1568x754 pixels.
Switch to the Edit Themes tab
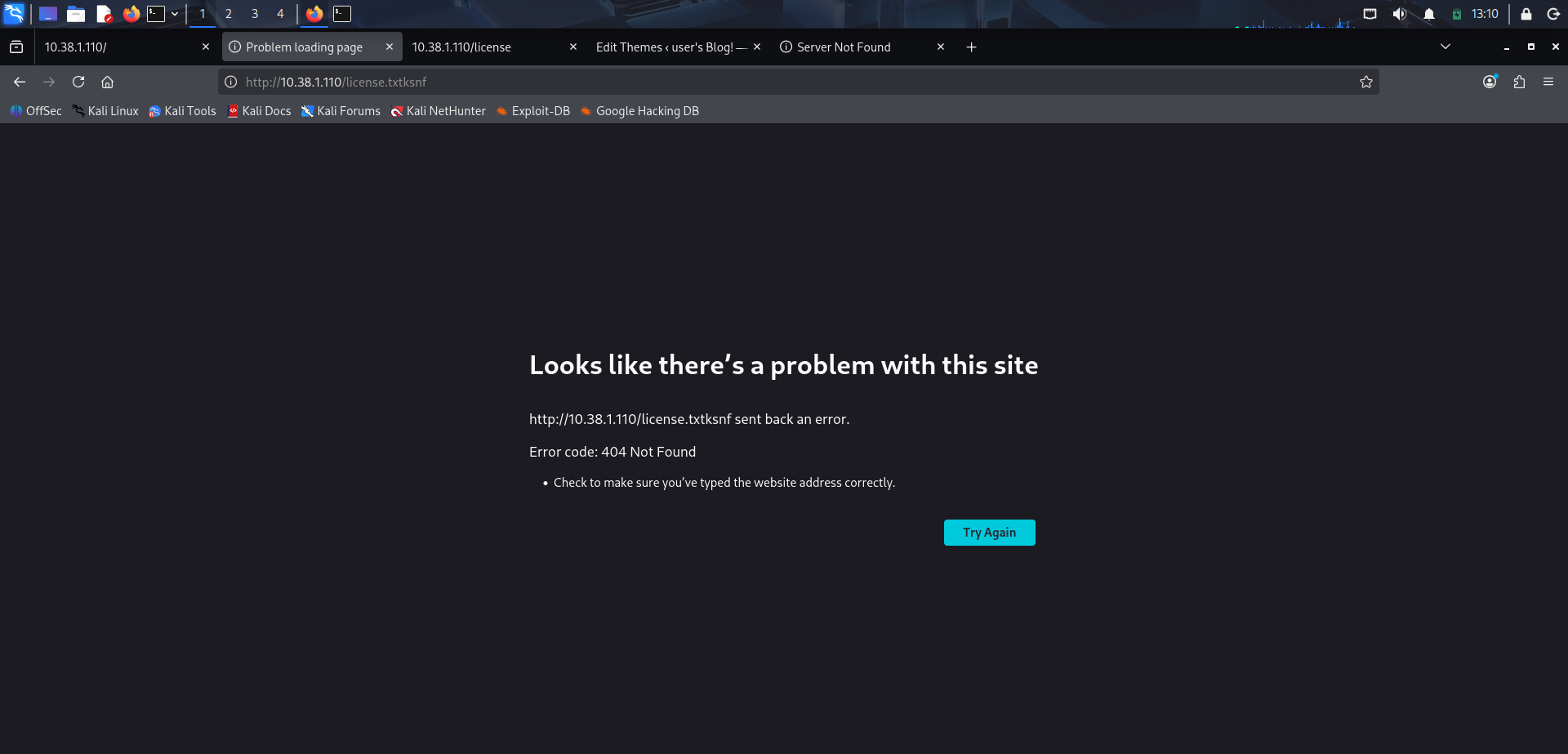tap(670, 47)
